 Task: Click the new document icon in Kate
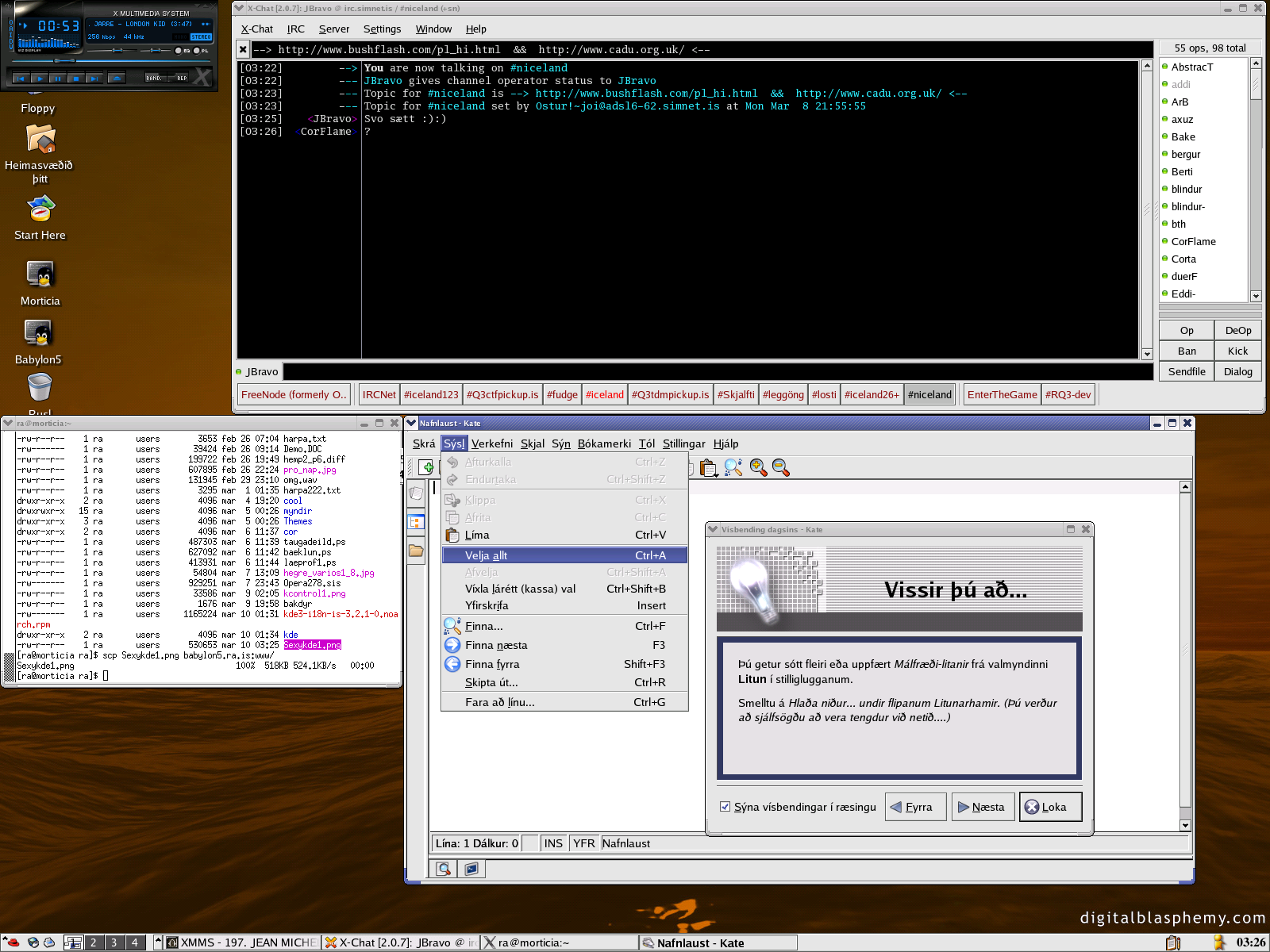tap(426, 467)
